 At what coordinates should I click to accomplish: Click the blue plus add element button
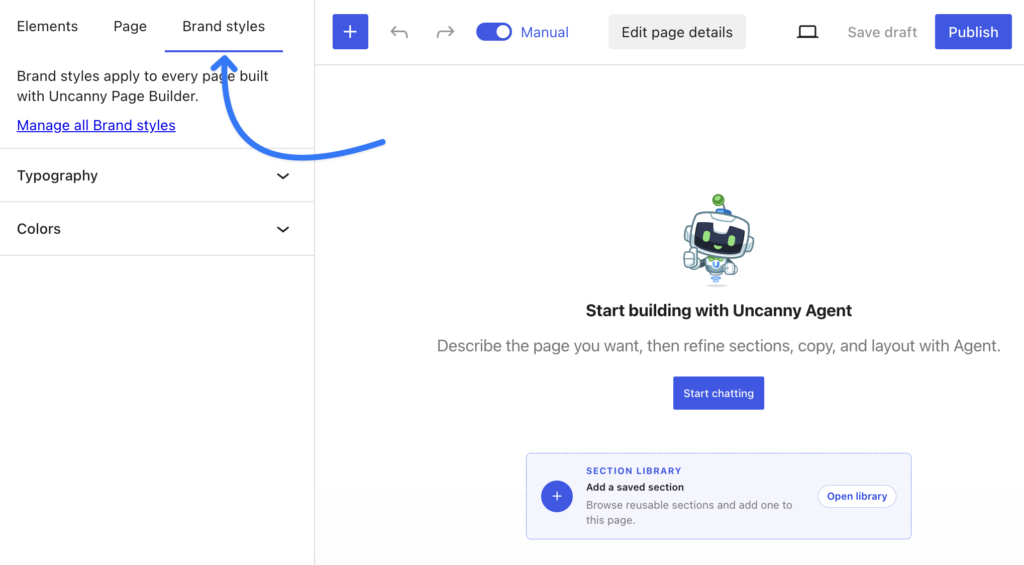[350, 31]
